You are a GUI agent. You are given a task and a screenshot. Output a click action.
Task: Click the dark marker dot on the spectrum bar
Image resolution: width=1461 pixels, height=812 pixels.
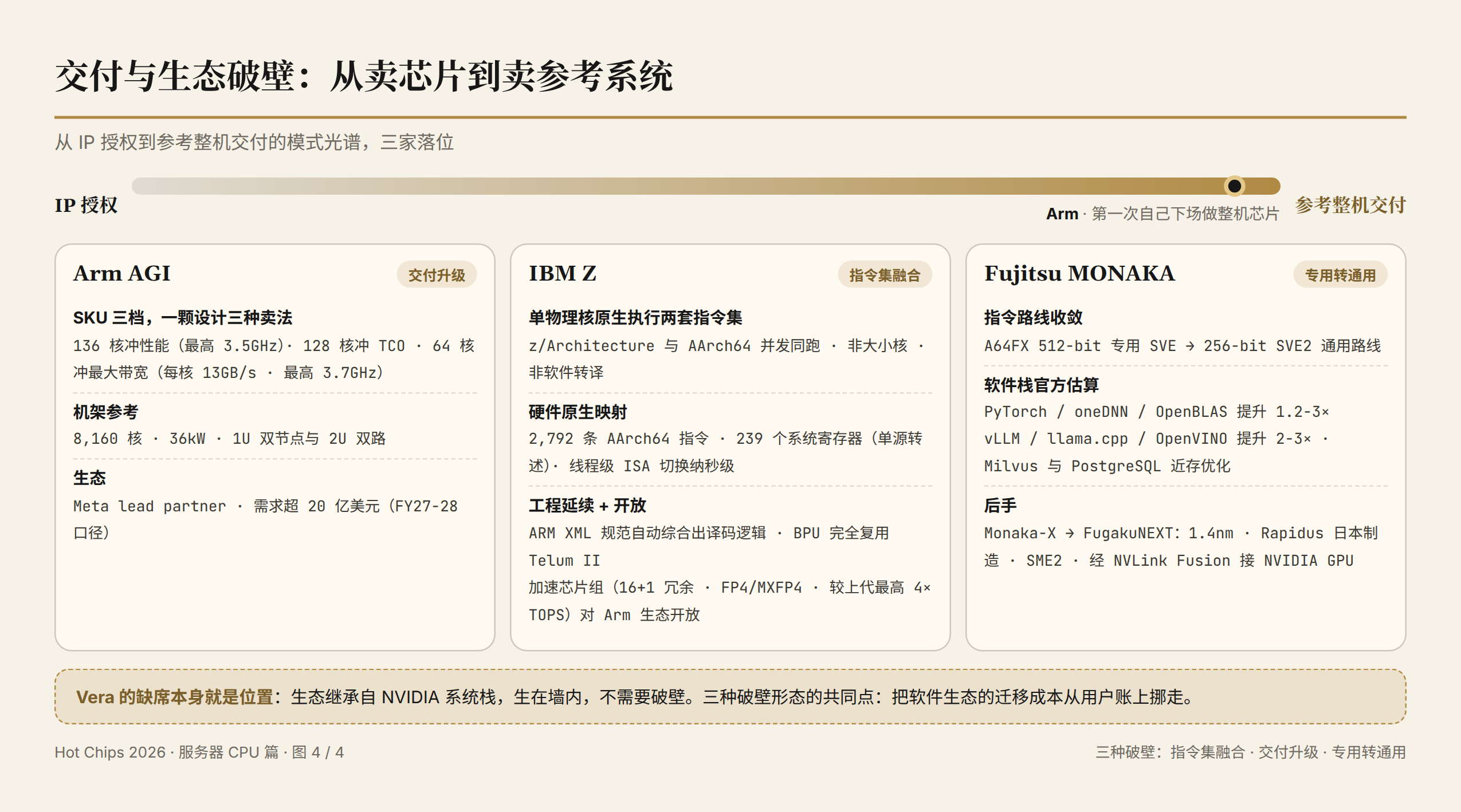(1234, 186)
